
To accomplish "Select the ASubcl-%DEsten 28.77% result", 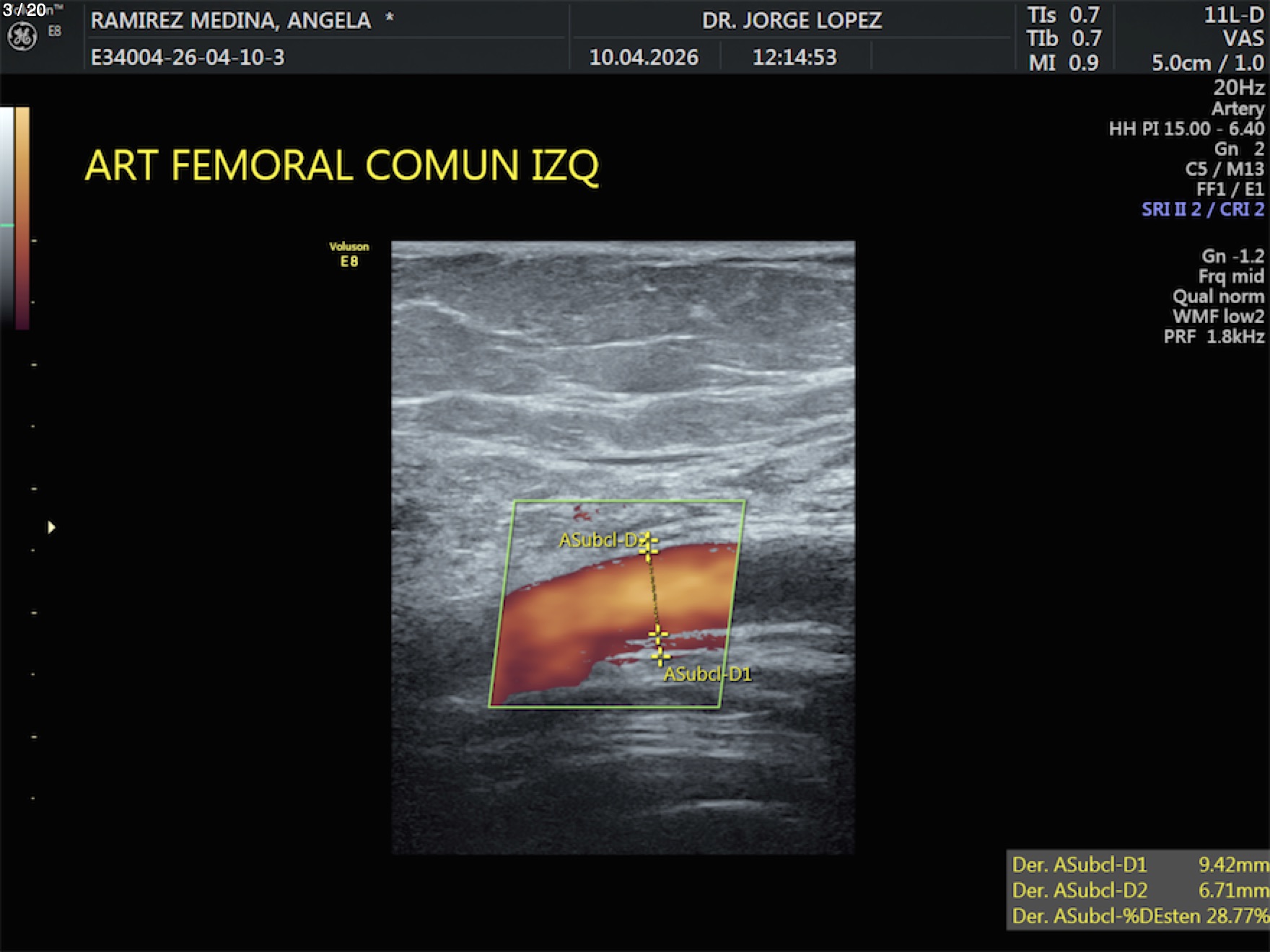I will point(1139,916).
